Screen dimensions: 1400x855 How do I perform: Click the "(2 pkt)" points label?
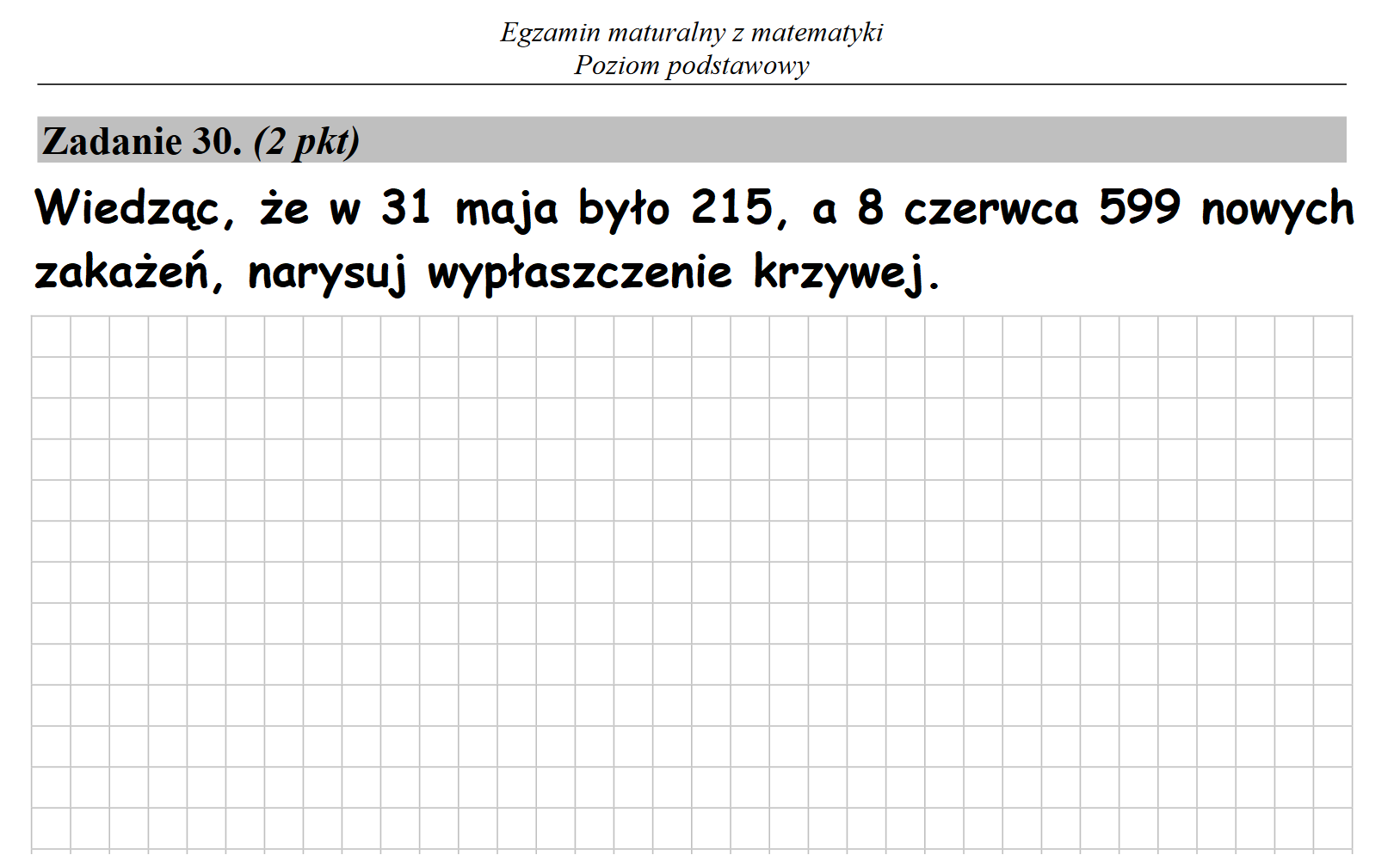coord(306,142)
